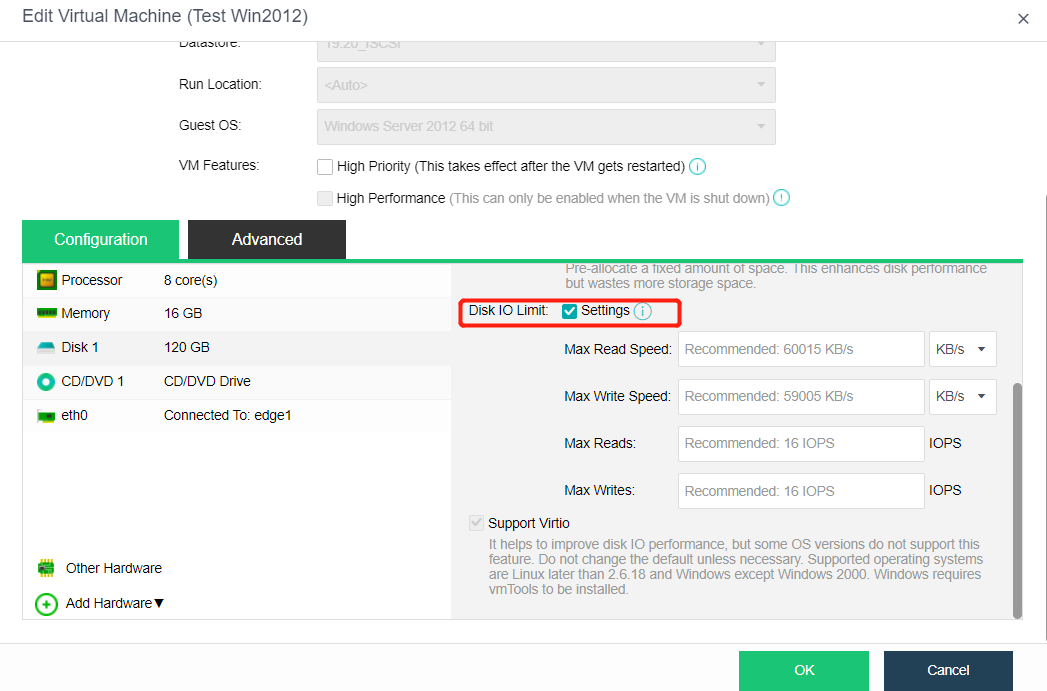Image resolution: width=1047 pixels, height=691 pixels.
Task: Select the eth0 network adapter icon
Action: click(x=46, y=416)
